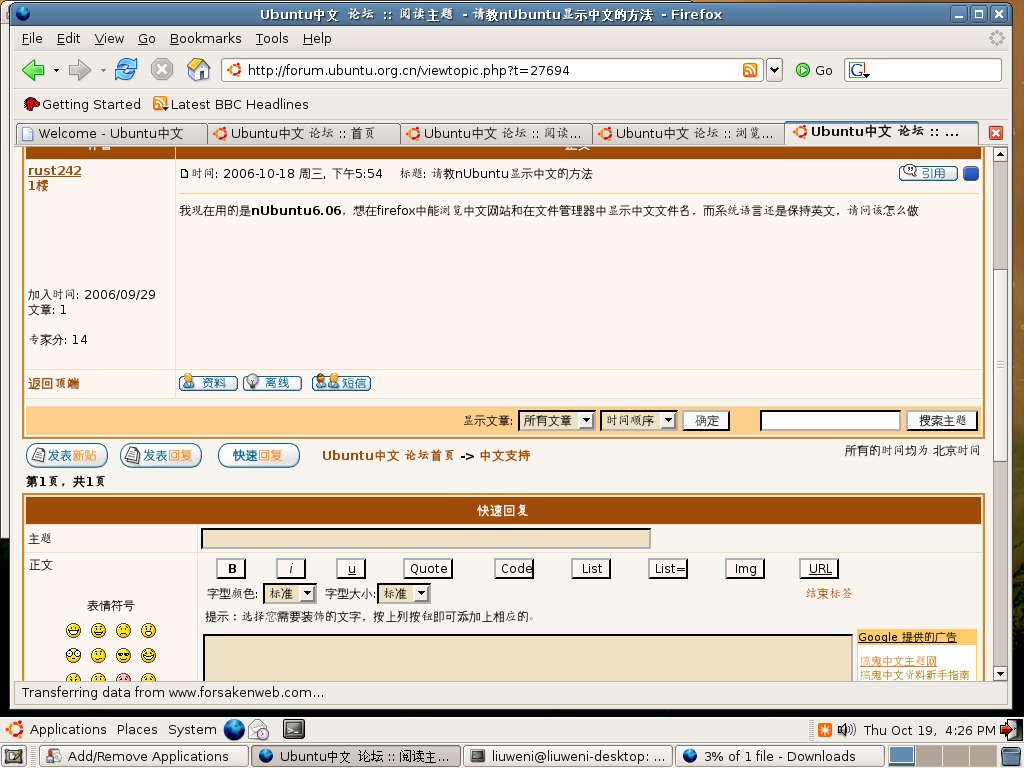Image resolution: width=1024 pixels, height=768 pixels.
Task: Click the Stop loading icon
Action: tap(162, 69)
